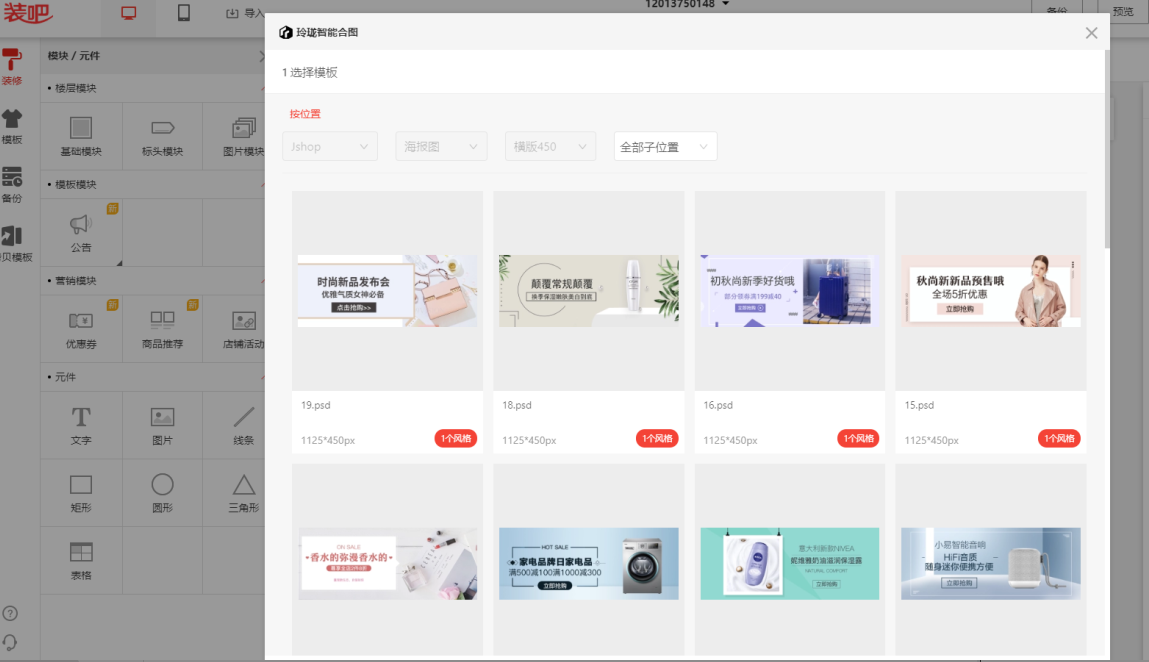The width and height of the screenshot is (1149, 662).
Task: Open the 全部子位置 dropdown
Action: (x=665, y=147)
